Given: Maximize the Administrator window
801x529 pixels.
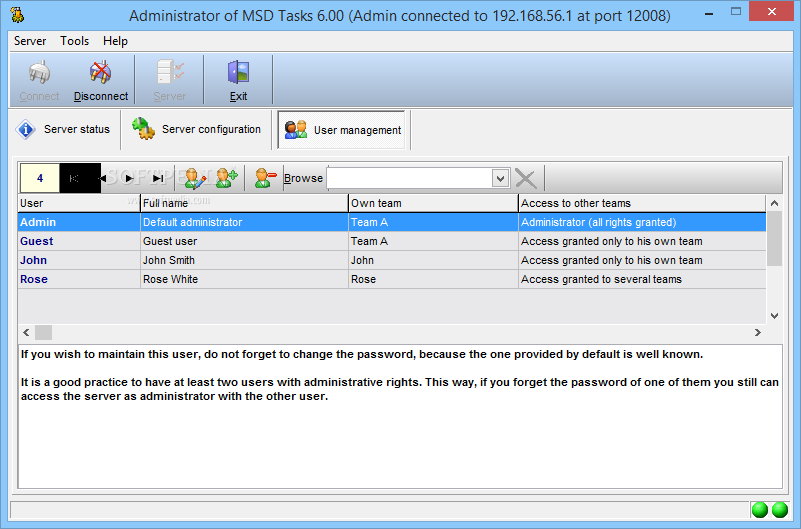Looking at the screenshot, I should (x=736, y=12).
